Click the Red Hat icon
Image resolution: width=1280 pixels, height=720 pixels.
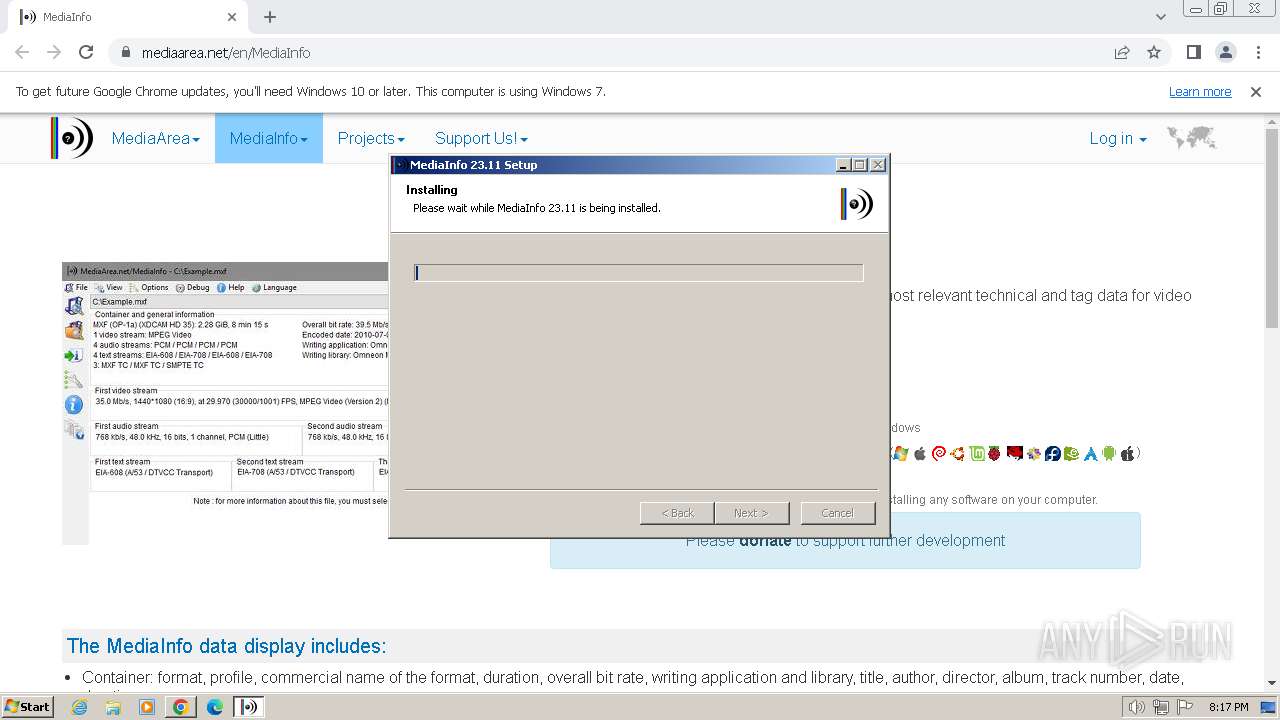1015,453
